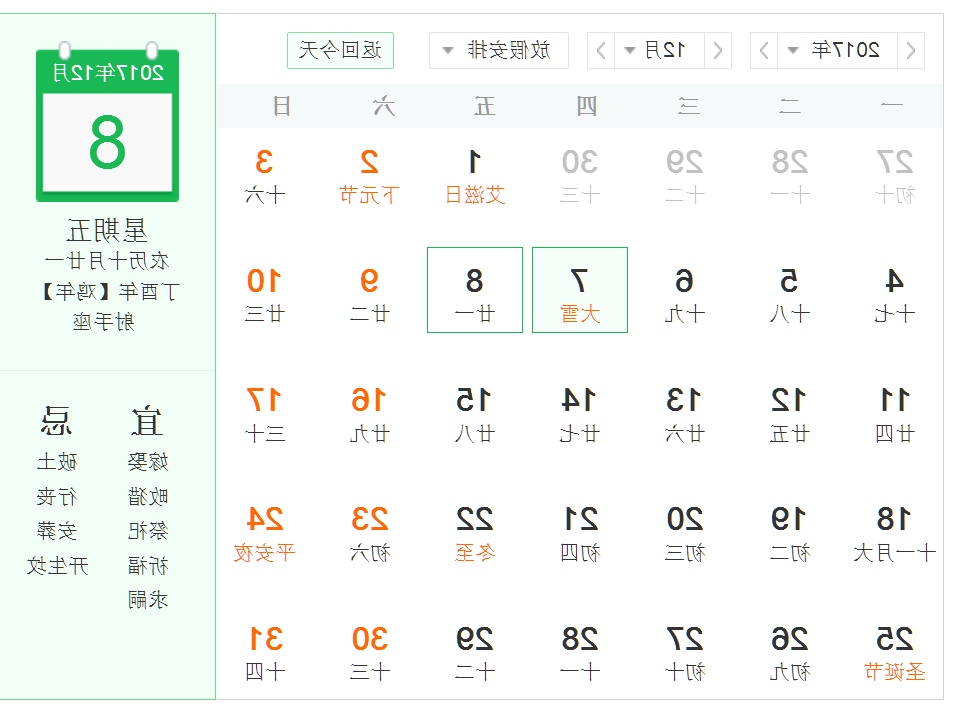Open the 12月 month dropdown

pos(660,50)
